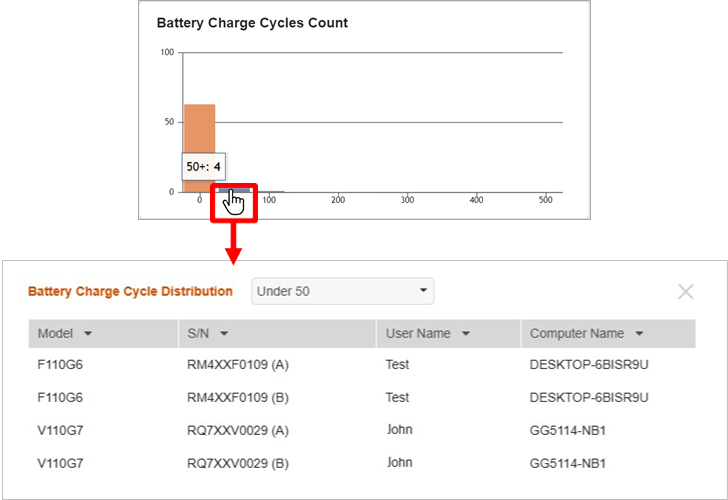The height and width of the screenshot is (500, 728).
Task: Select serial RQ7XXV0029 (B) cell
Action: coord(238,464)
